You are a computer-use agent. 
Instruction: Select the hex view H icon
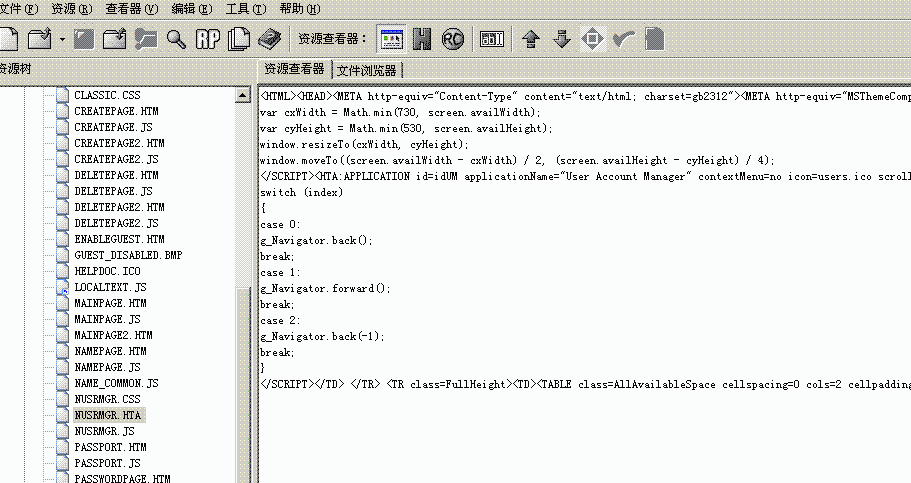tap(423, 39)
